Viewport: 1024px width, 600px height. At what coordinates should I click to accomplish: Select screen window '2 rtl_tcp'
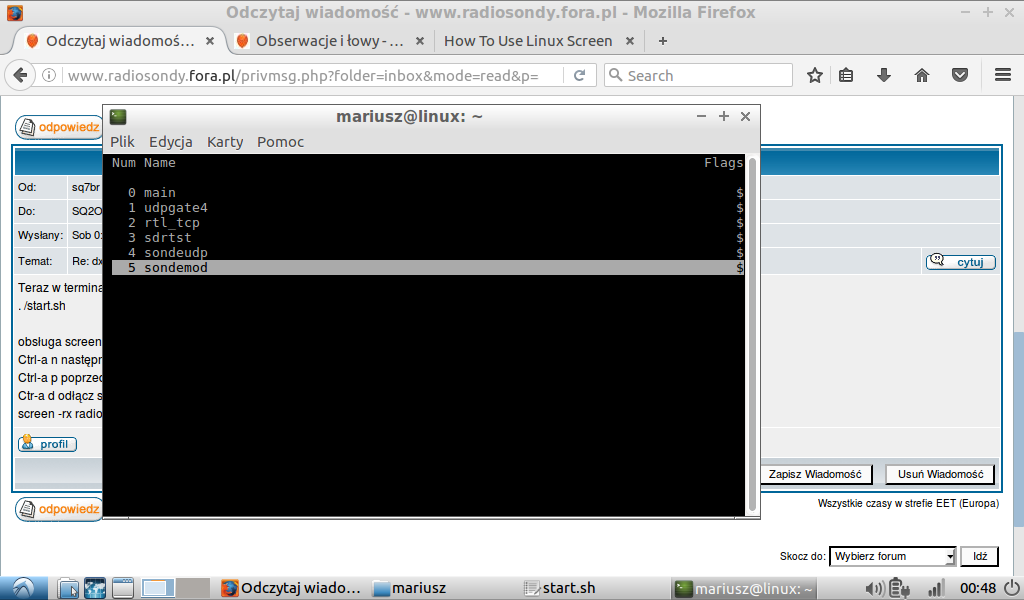pyautogui.click(x=428, y=223)
